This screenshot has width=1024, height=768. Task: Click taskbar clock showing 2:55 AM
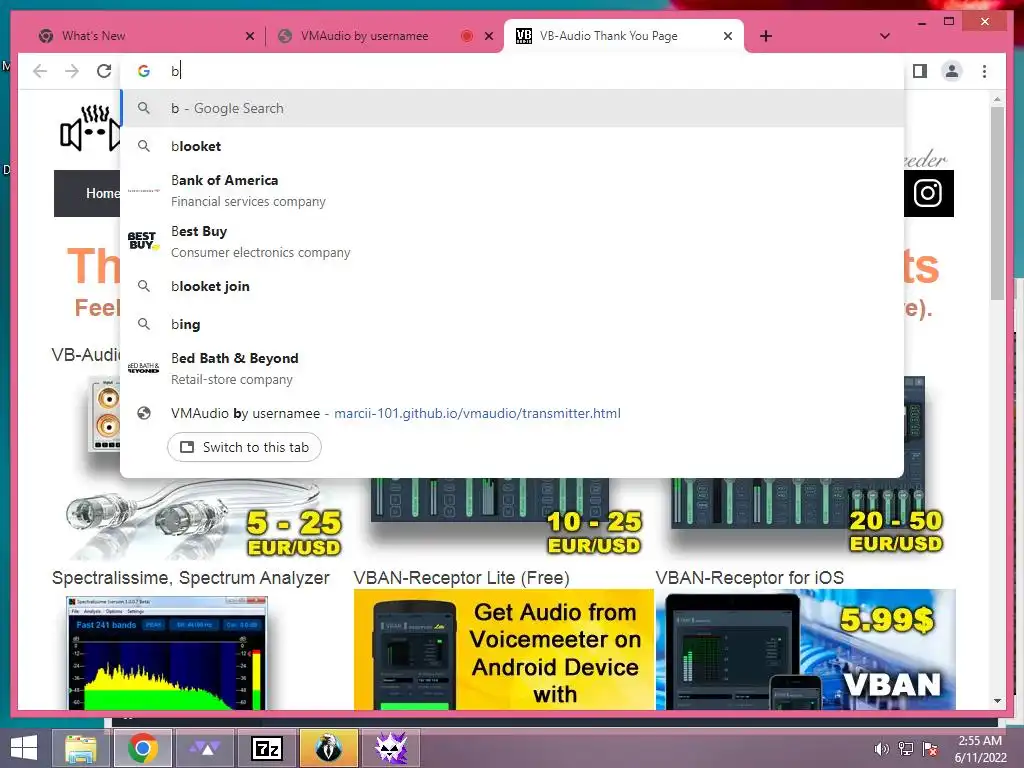coord(980,749)
